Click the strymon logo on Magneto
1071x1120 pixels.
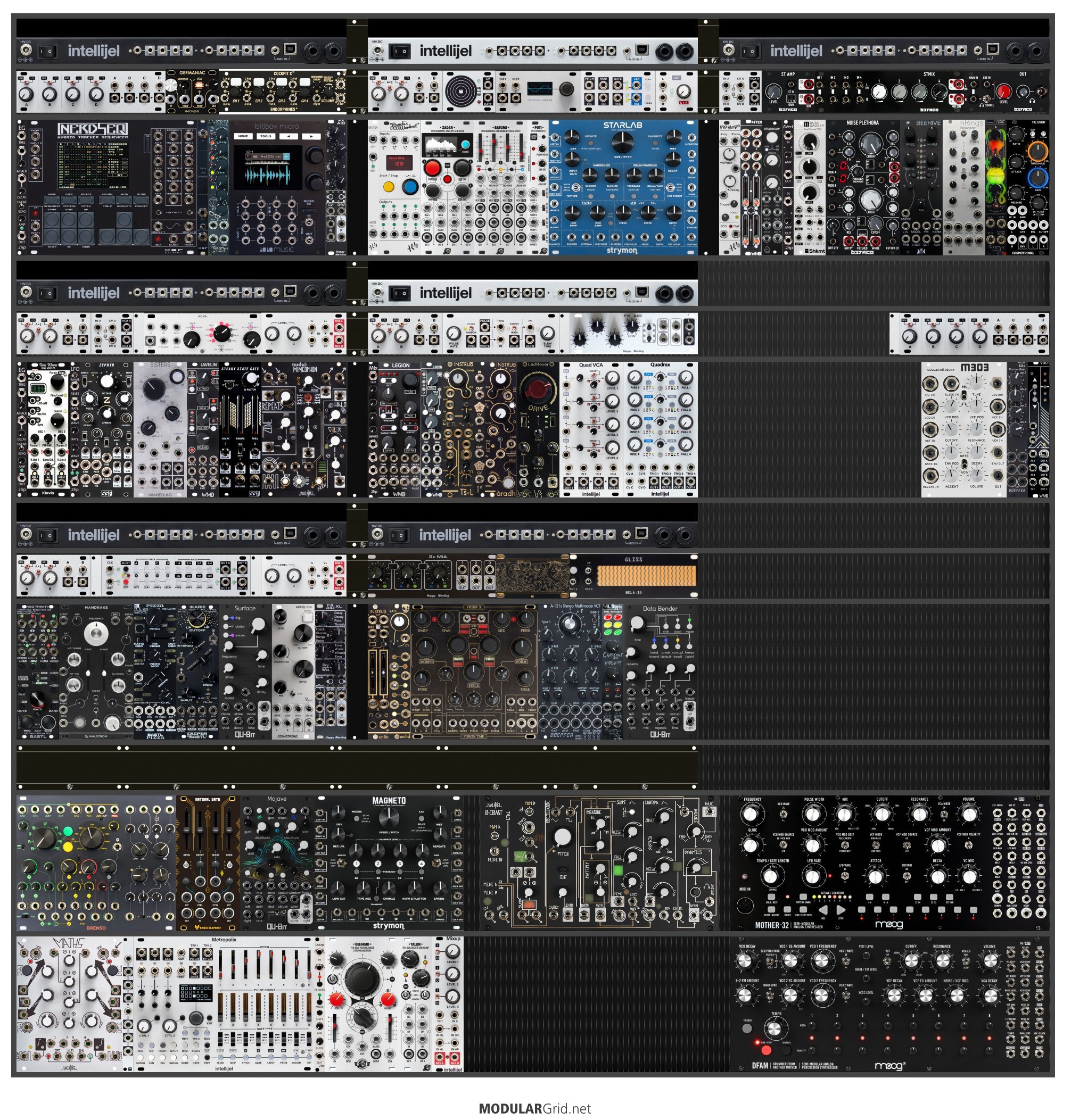388,925
